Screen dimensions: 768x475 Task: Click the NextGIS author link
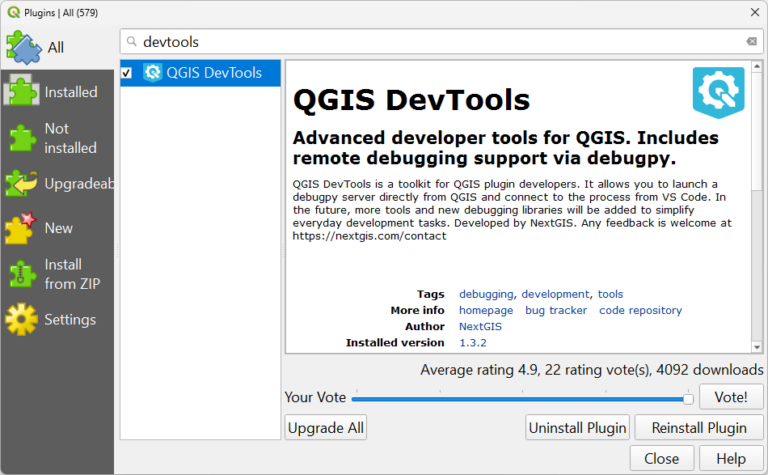480,327
